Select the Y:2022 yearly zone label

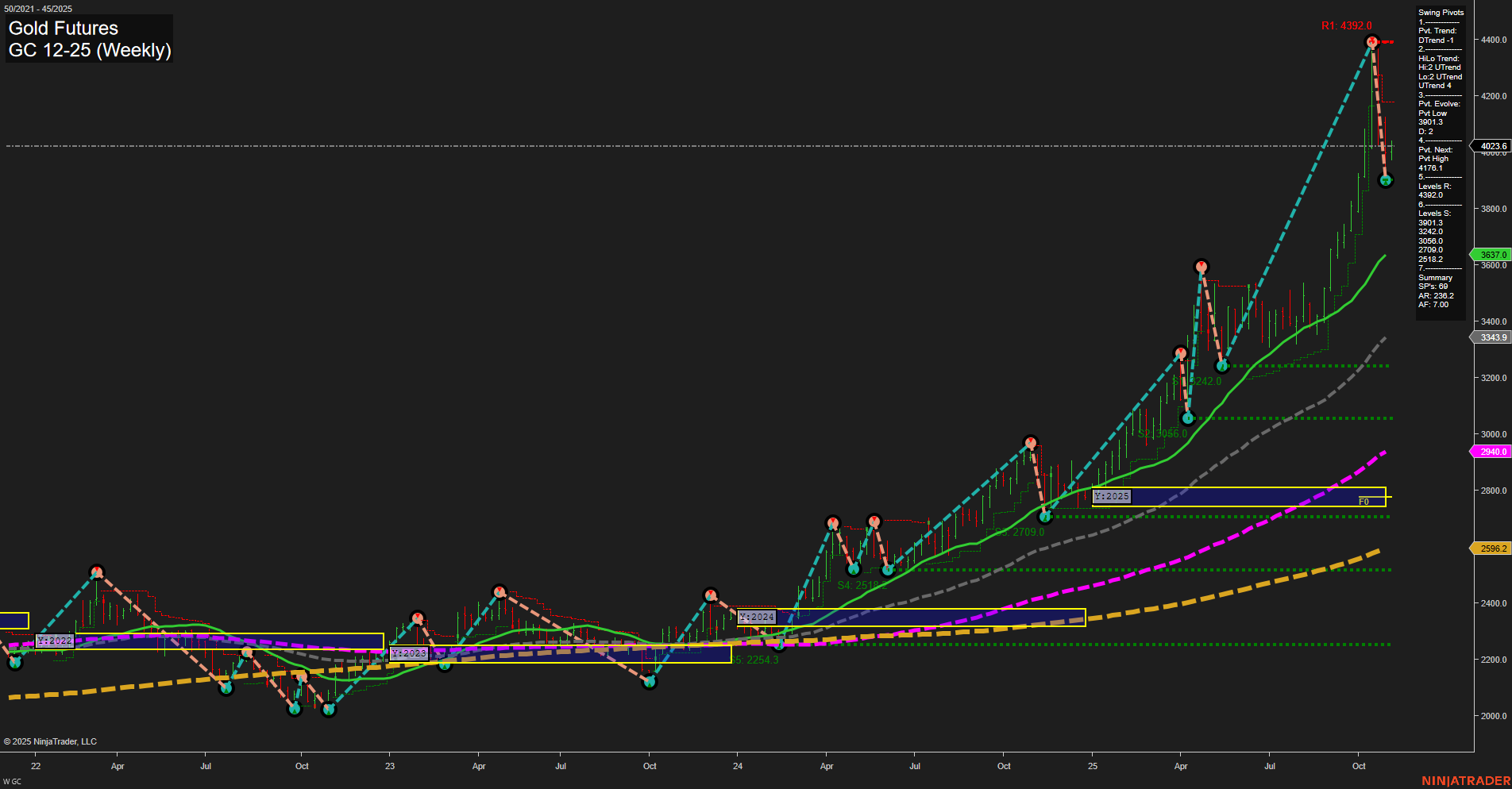[x=56, y=640]
